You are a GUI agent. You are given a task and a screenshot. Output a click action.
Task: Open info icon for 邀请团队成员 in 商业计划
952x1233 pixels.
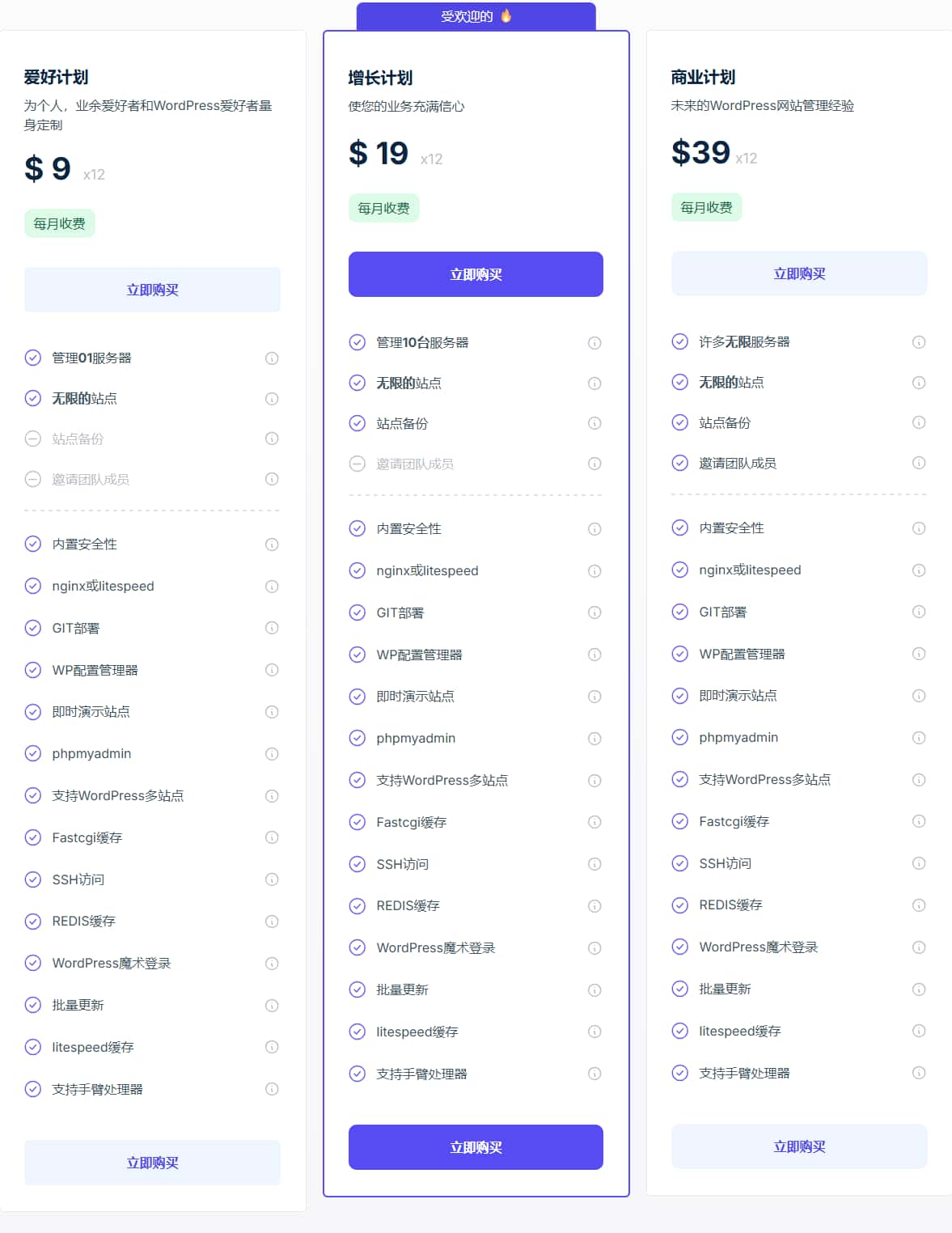pyautogui.click(x=919, y=463)
